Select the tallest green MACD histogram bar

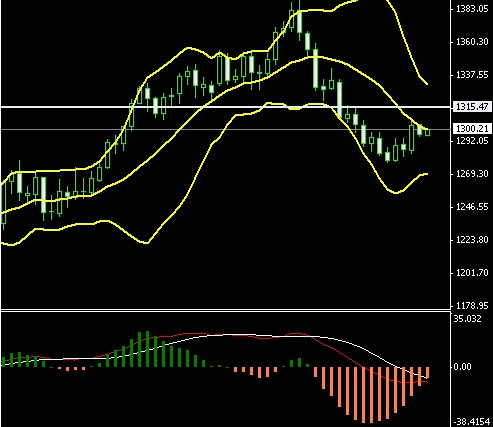pos(147,349)
